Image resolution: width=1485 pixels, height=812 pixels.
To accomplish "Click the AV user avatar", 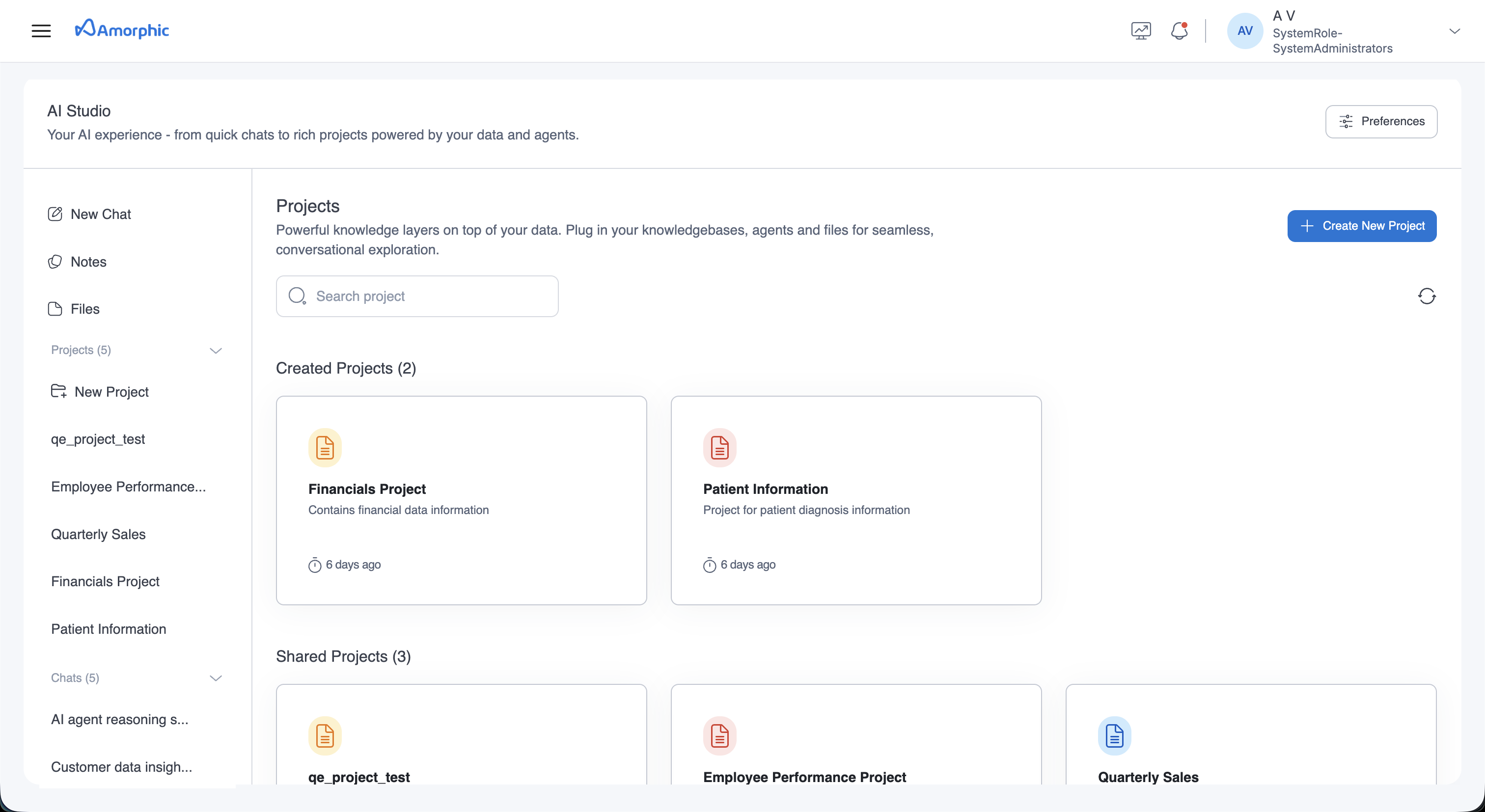I will click(x=1244, y=30).
